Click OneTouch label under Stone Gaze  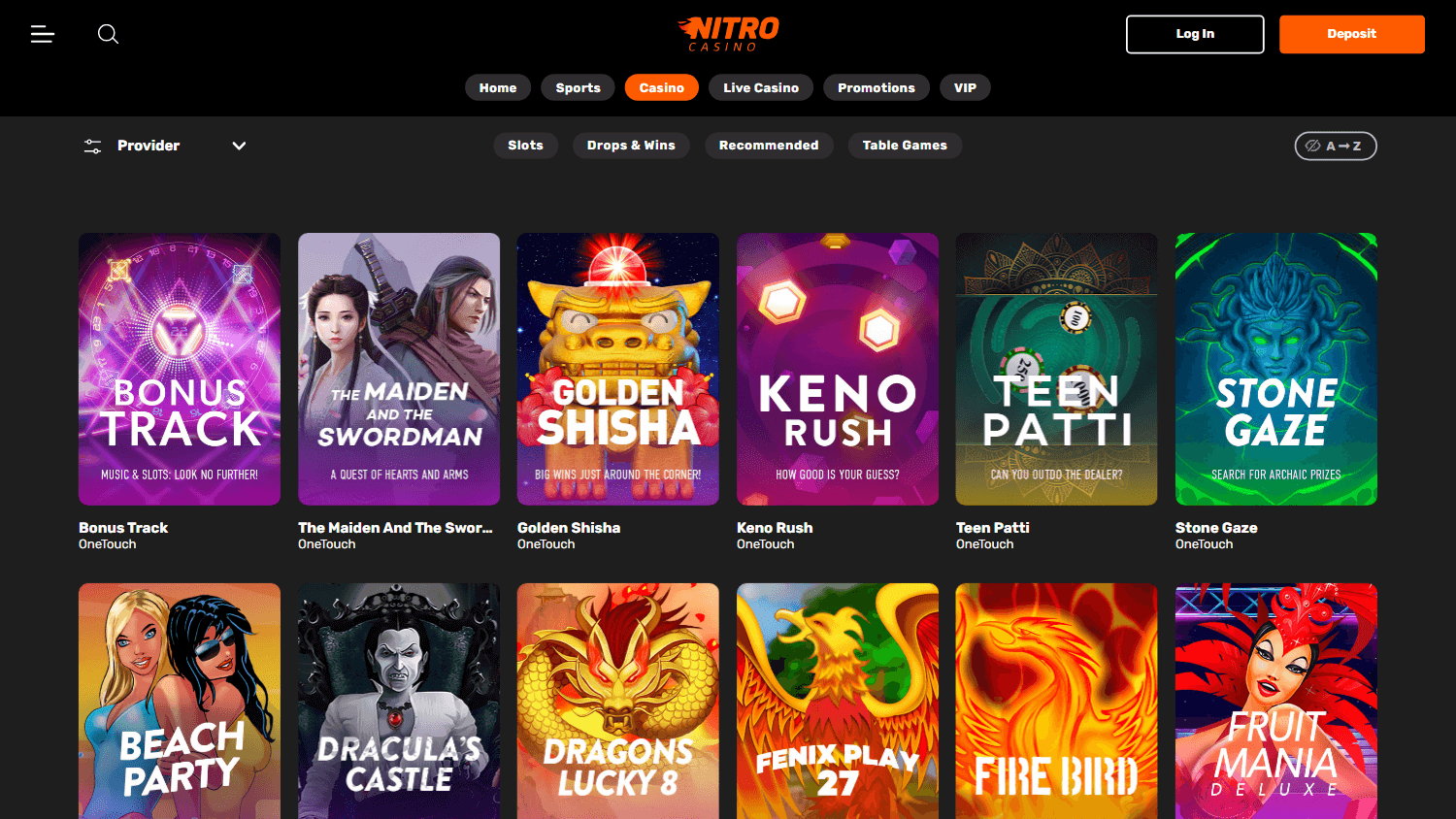pyautogui.click(x=1205, y=544)
